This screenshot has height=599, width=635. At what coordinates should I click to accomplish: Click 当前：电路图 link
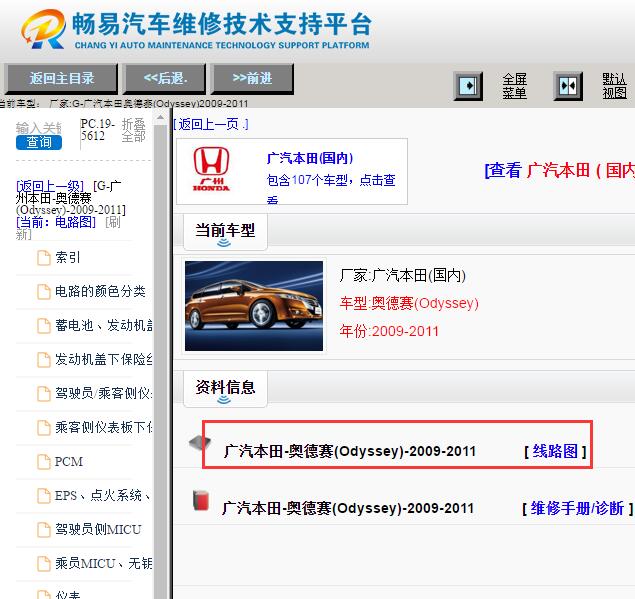[x=56, y=222]
